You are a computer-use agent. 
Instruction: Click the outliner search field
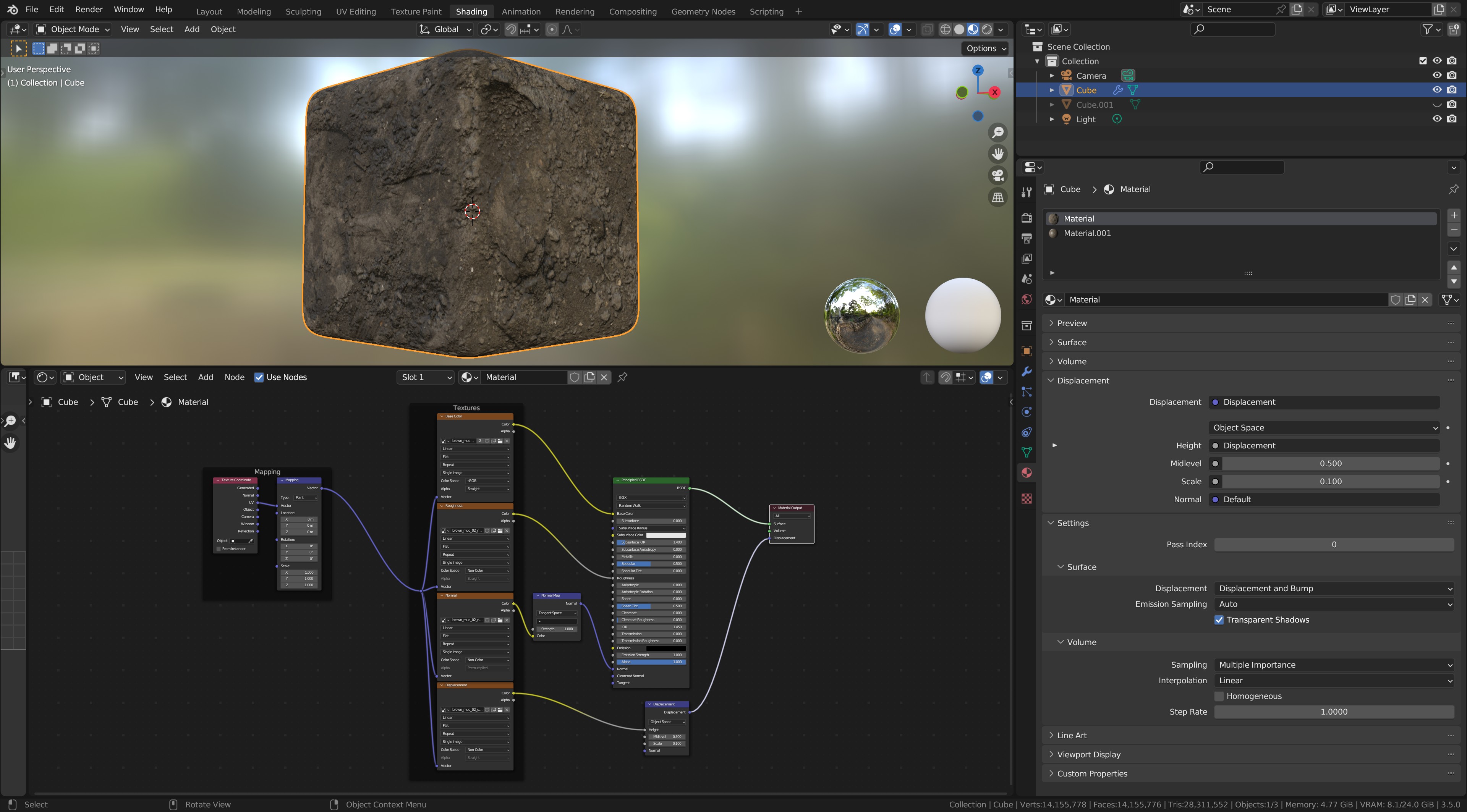point(1233,29)
